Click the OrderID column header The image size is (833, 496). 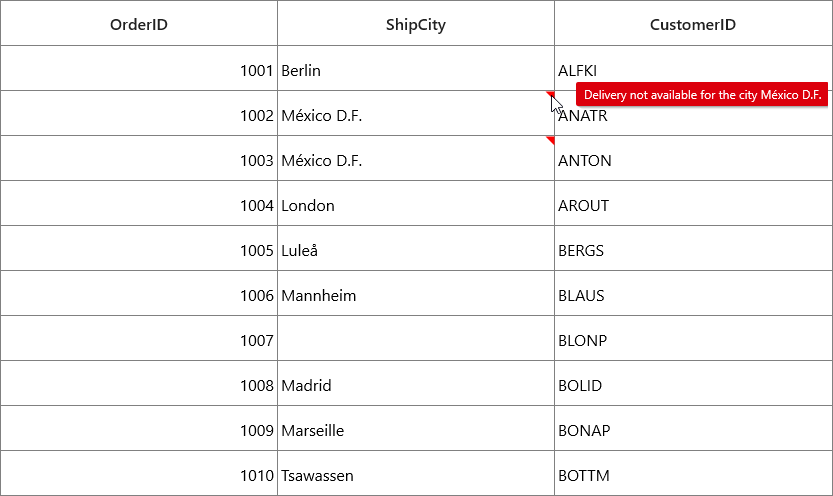tap(139, 23)
